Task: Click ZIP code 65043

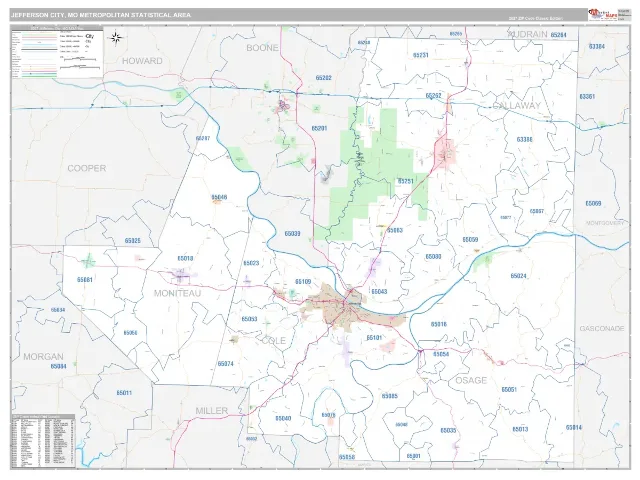Action: [x=379, y=291]
